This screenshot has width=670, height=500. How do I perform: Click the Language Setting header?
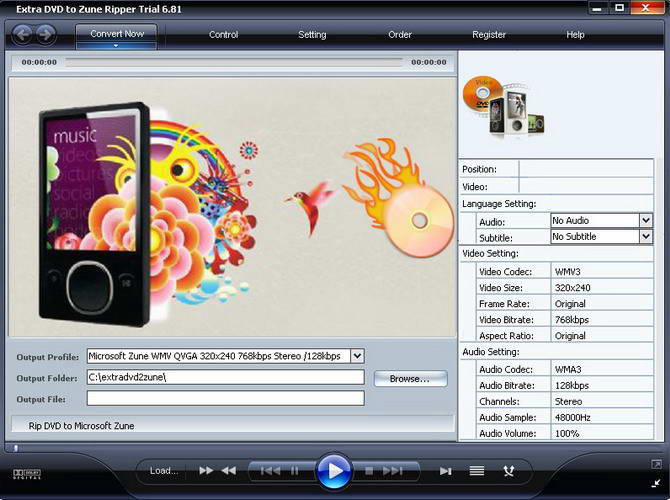click(x=499, y=204)
